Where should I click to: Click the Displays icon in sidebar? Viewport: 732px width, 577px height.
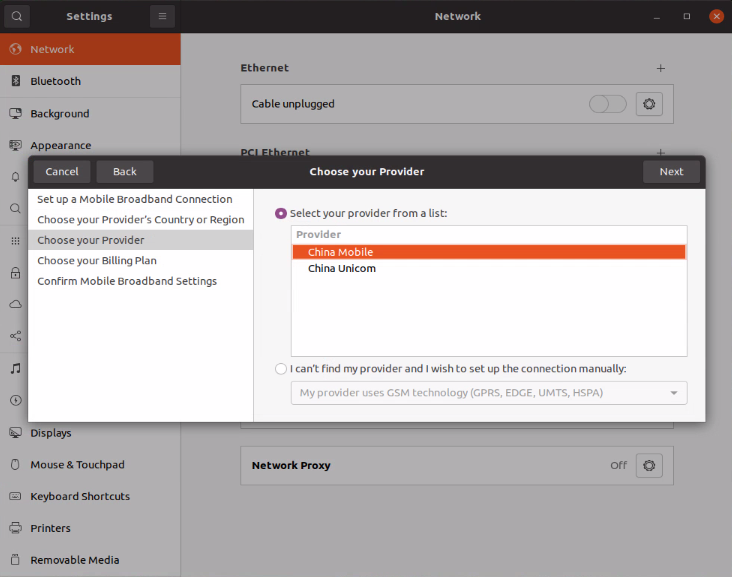tap(15, 433)
